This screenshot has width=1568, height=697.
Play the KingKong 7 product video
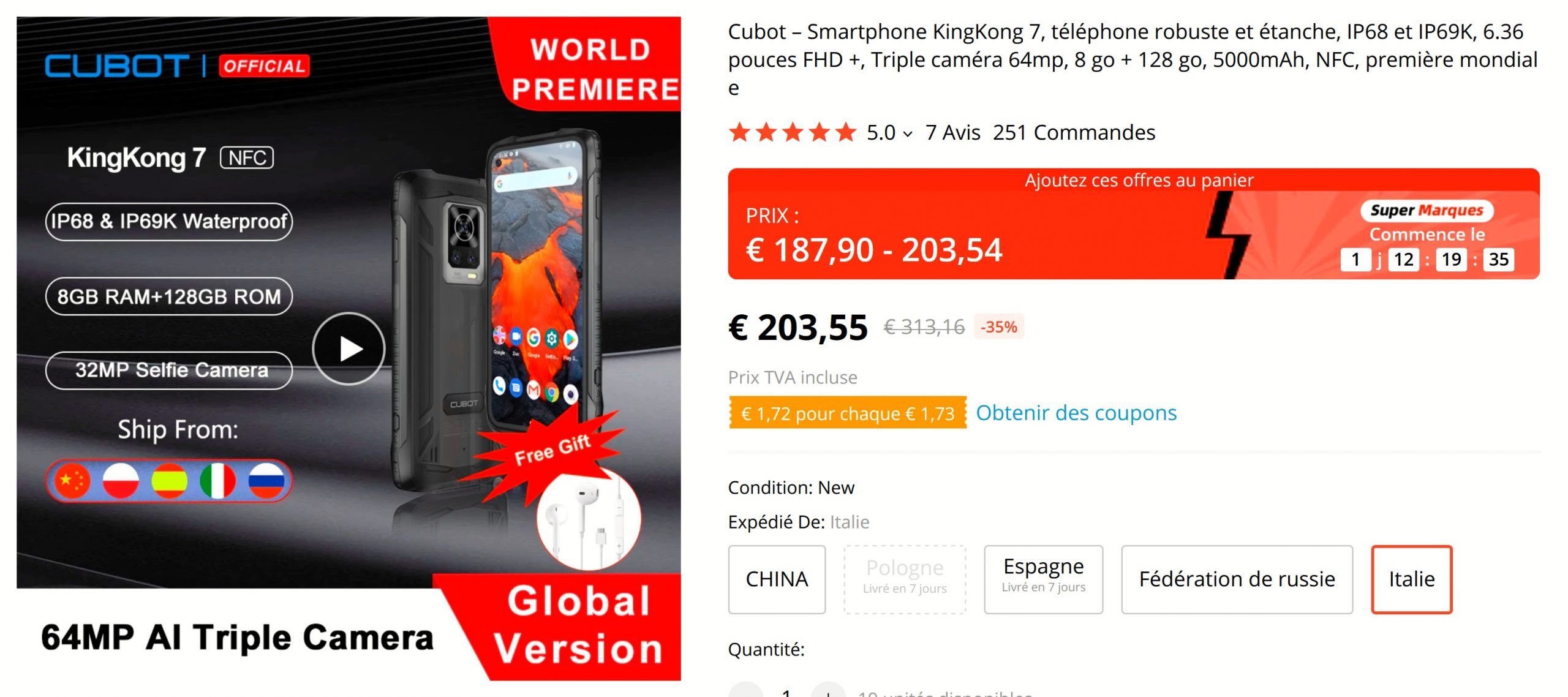(349, 348)
